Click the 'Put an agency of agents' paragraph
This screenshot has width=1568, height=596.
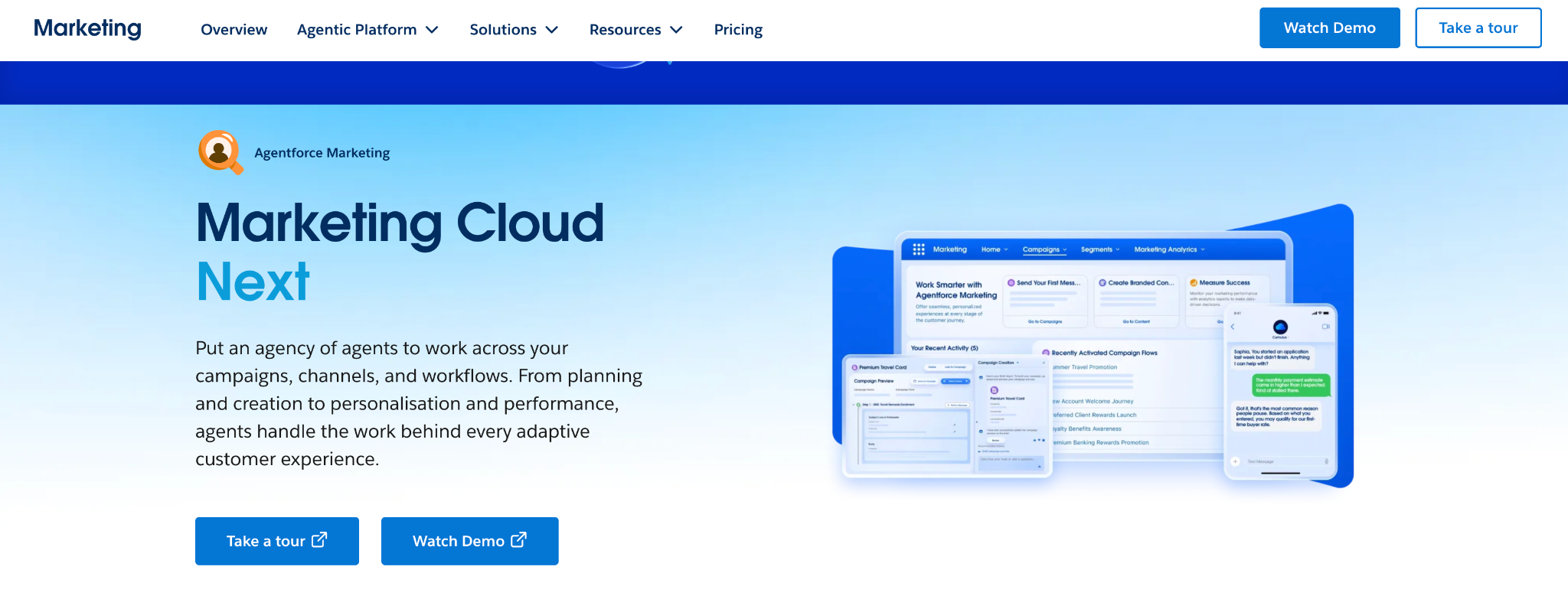coord(419,403)
